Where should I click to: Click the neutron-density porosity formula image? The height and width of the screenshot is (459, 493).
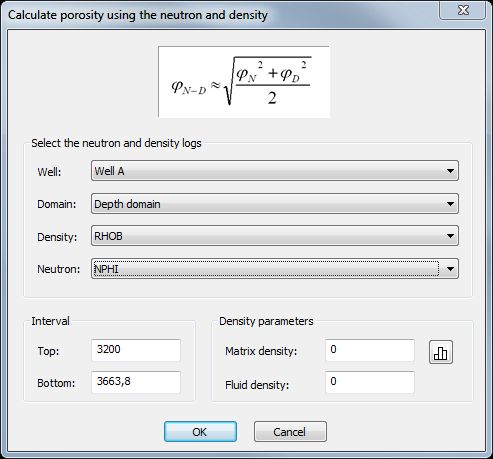[244, 82]
